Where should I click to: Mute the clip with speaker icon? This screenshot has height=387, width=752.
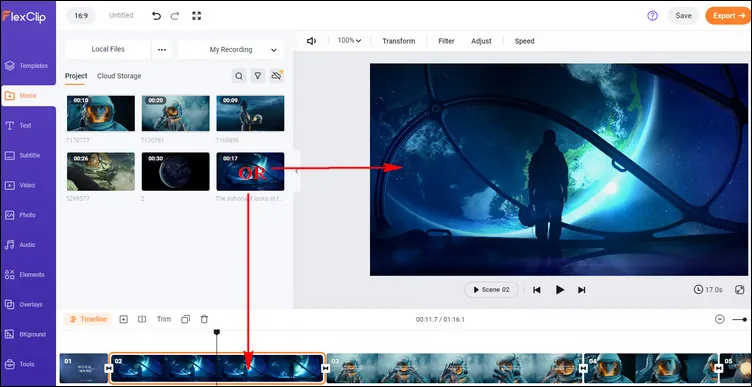pyautogui.click(x=311, y=41)
